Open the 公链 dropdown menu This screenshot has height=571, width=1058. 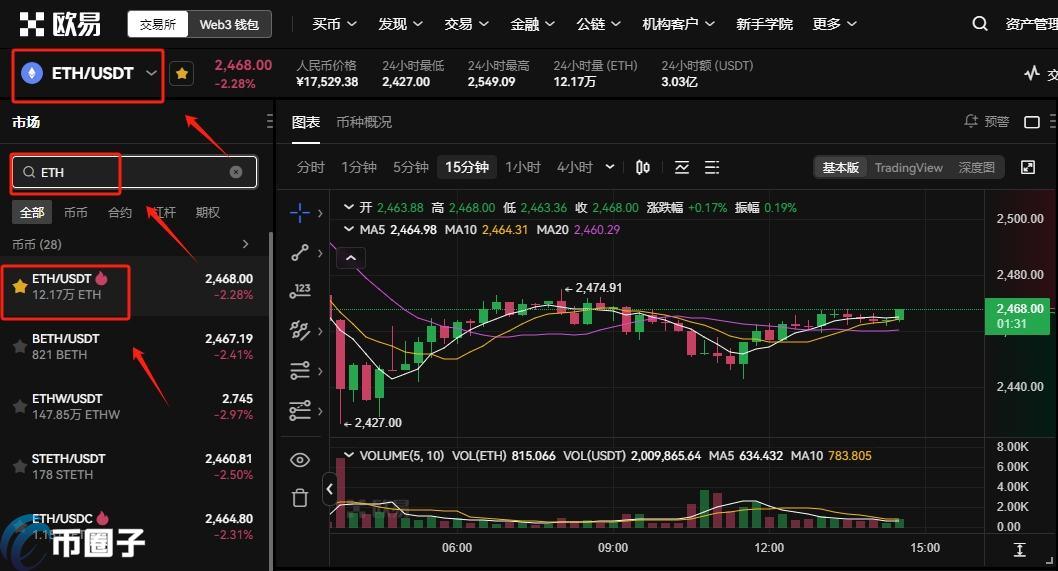598,24
